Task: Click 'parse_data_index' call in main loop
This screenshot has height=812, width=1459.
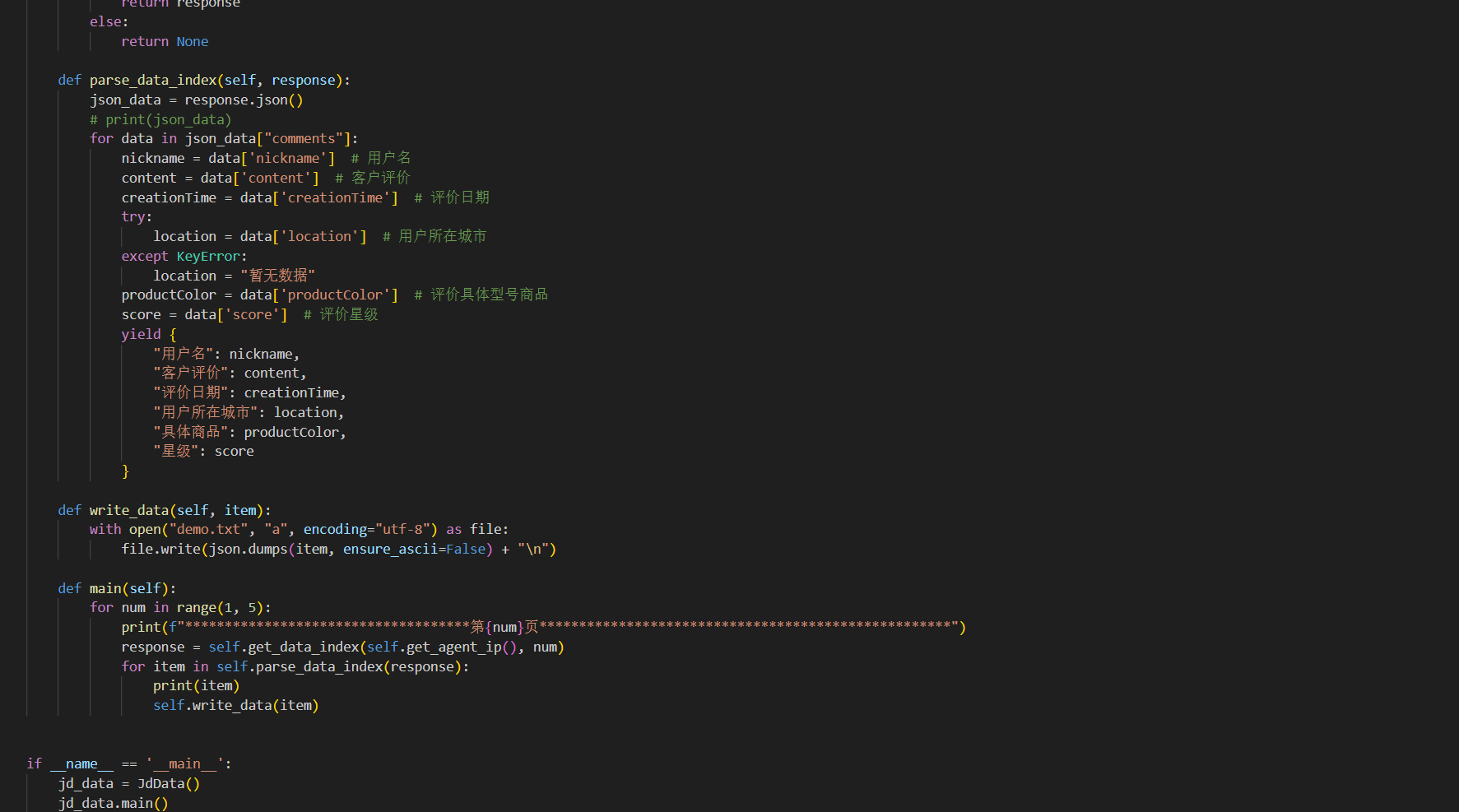Action: click(319, 666)
